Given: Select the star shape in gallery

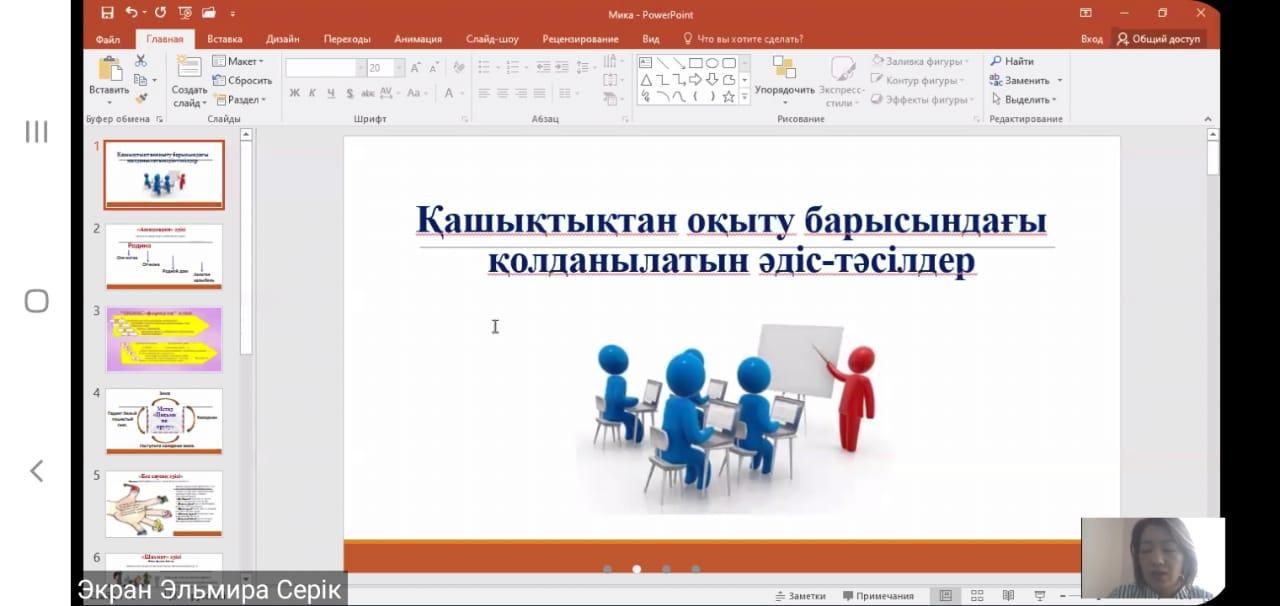Looking at the screenshot, I should [x=729, y=96].
